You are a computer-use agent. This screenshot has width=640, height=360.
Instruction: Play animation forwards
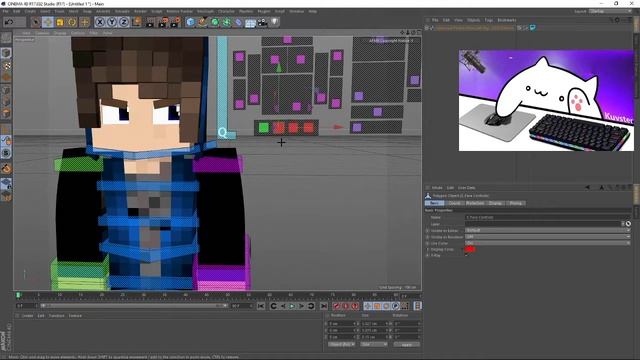click(x=292, y=306)
